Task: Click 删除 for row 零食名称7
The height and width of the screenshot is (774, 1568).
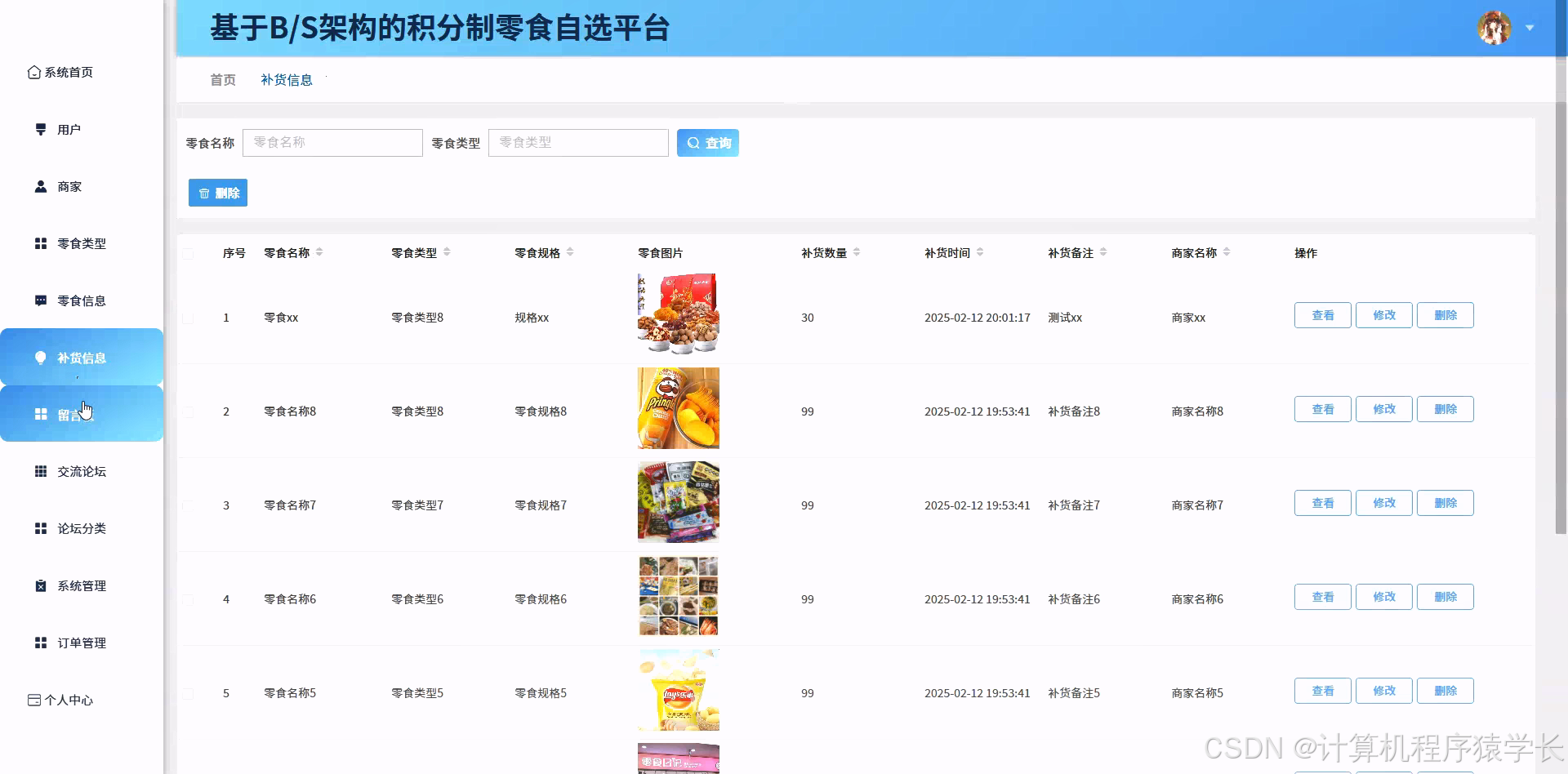Action: point(1445,503)
